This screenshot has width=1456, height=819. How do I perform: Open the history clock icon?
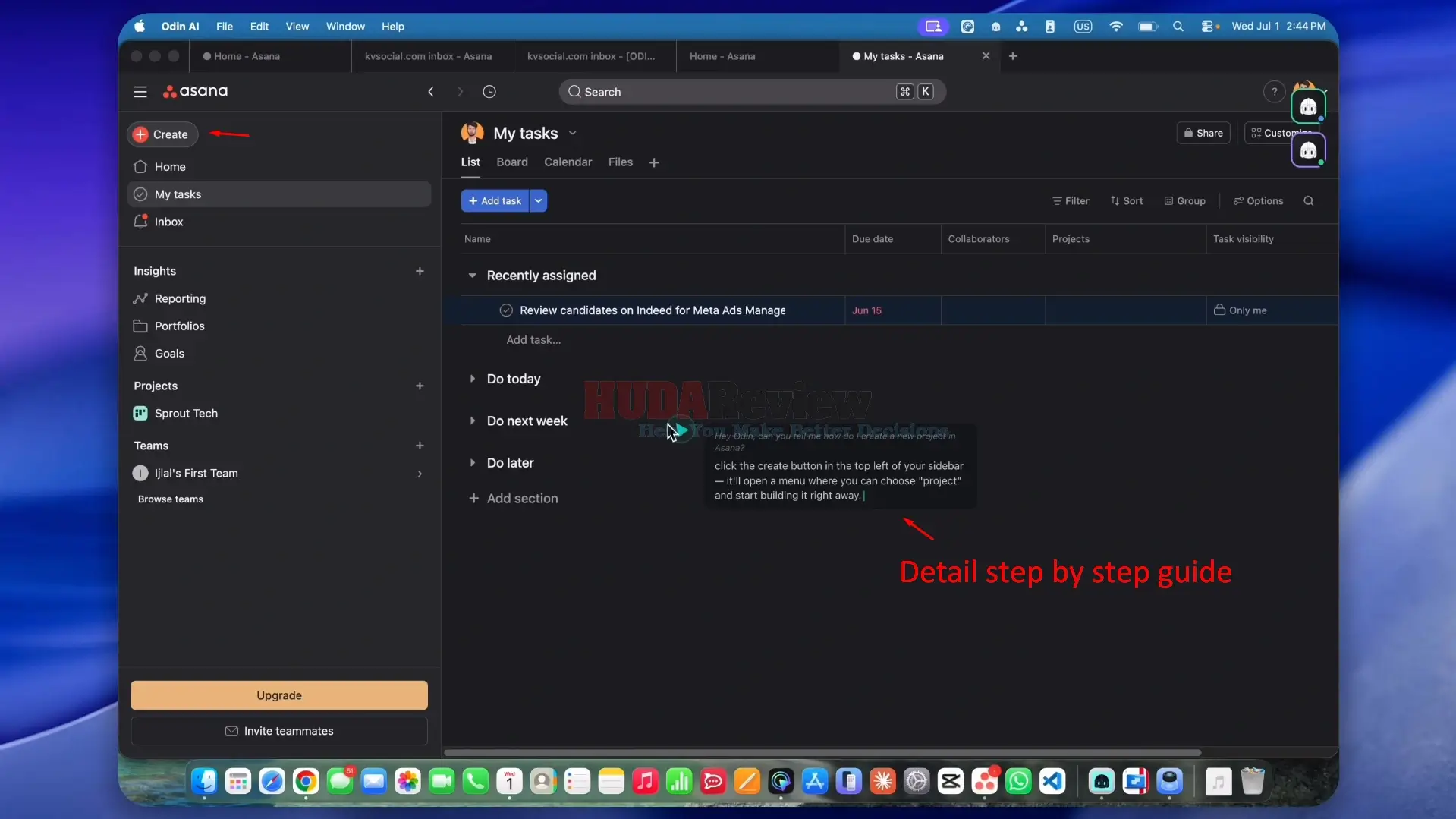click(489, 92)
